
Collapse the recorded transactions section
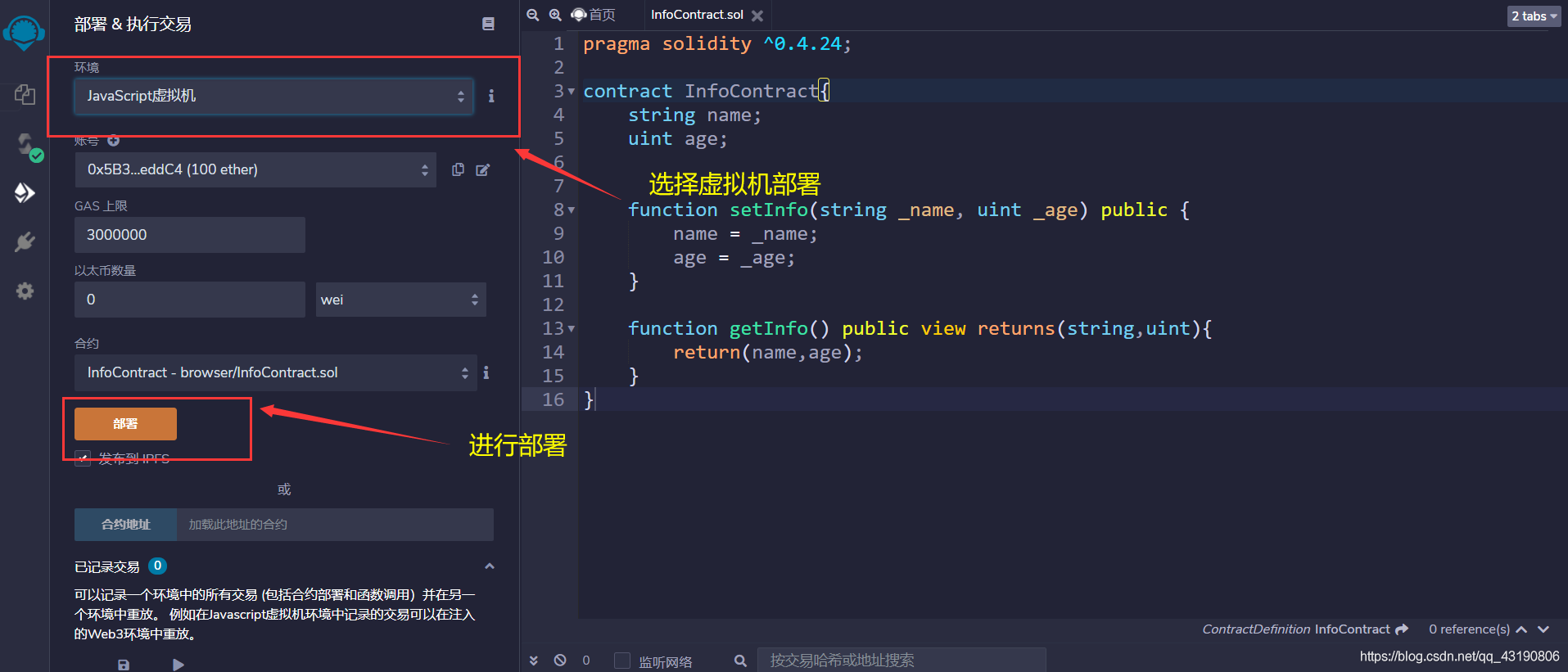[x=490, y=566]
